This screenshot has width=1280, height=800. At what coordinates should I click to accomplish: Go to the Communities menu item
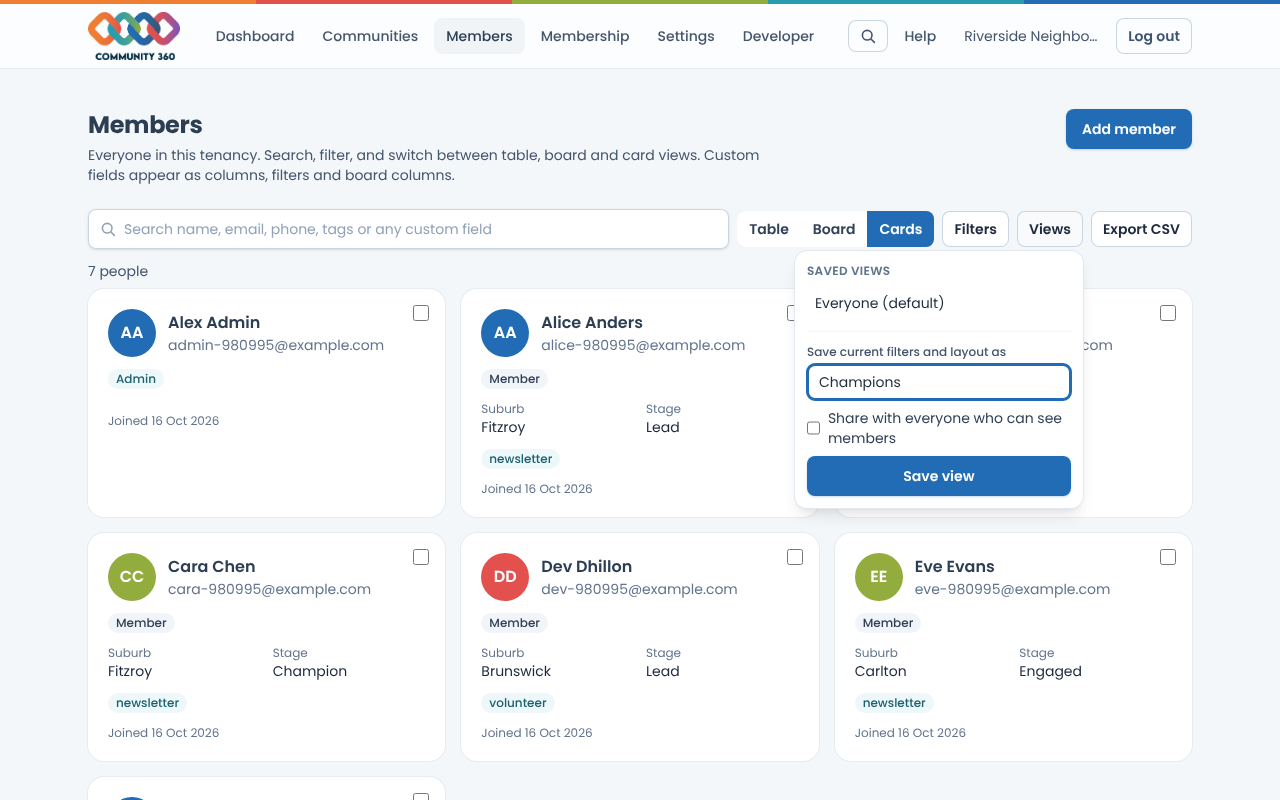(370, 36)
